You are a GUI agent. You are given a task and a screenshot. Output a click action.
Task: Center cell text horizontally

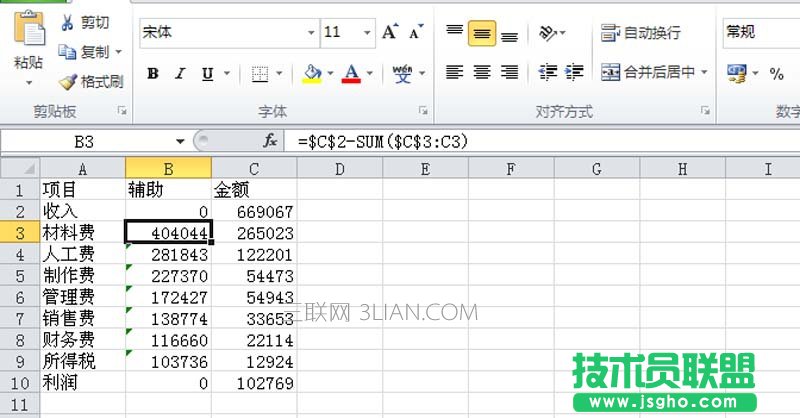(x=482, y=72)
